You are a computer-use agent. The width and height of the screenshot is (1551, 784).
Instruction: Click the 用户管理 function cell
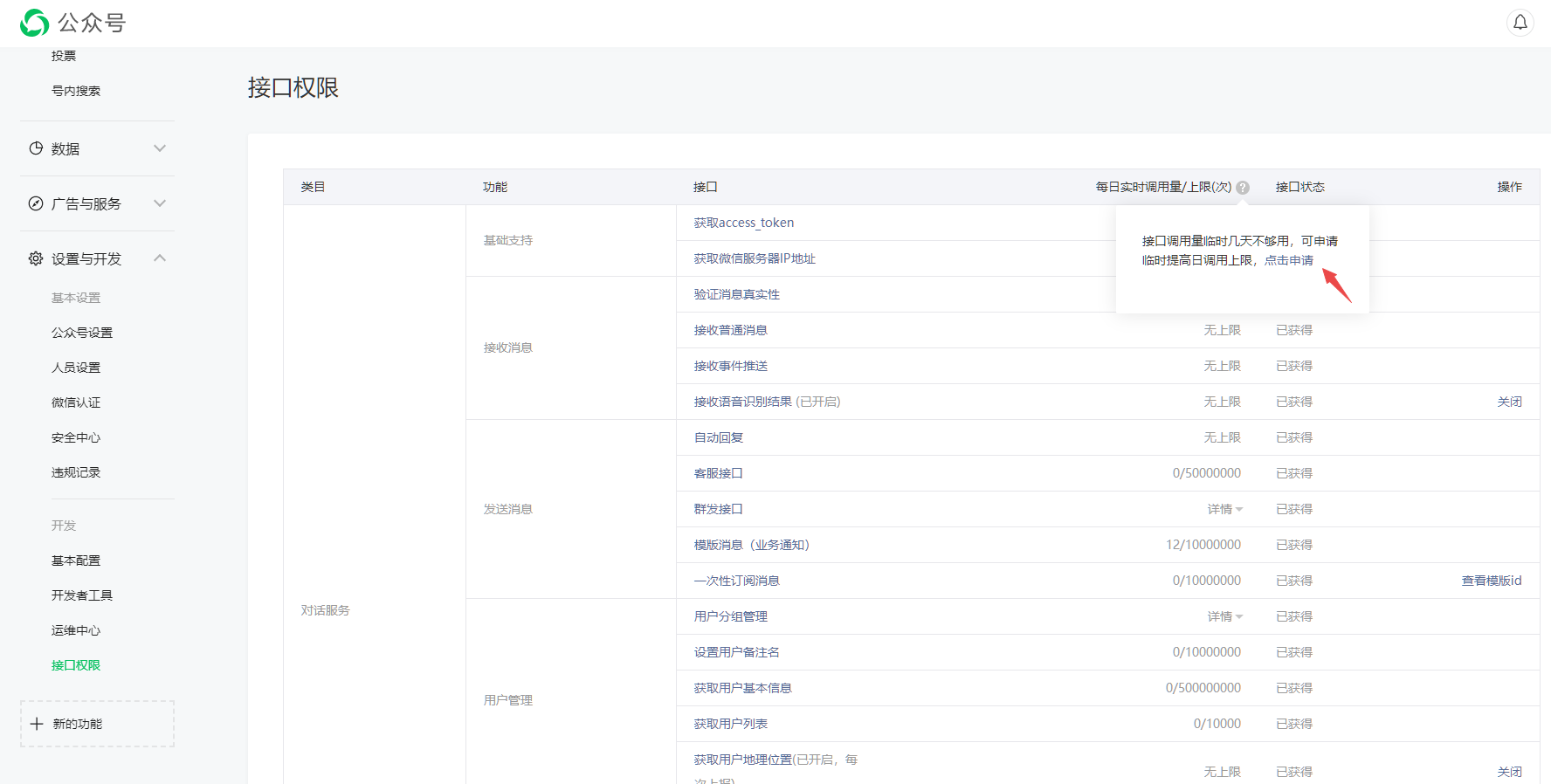tap(508, 700)
